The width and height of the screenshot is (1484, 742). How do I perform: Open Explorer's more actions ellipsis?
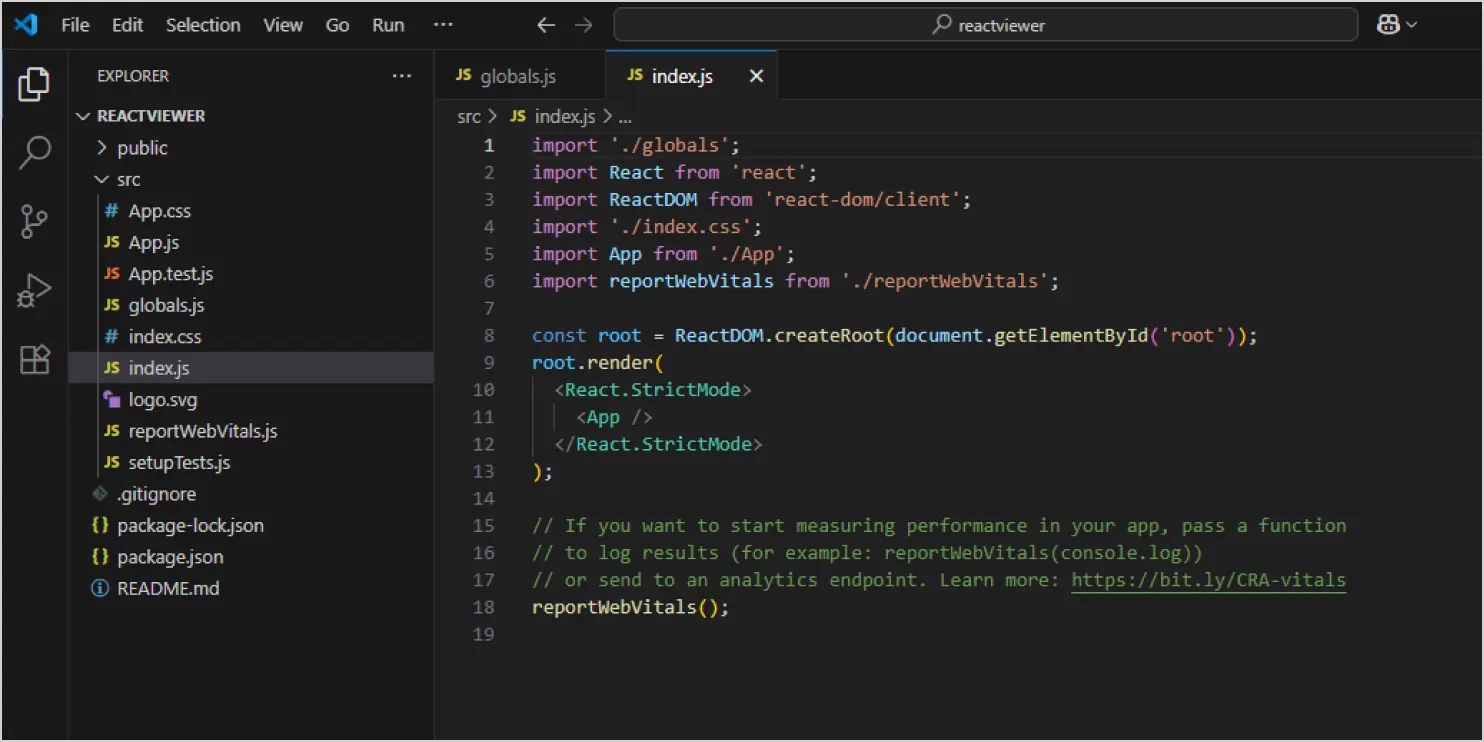coord(402,76)
